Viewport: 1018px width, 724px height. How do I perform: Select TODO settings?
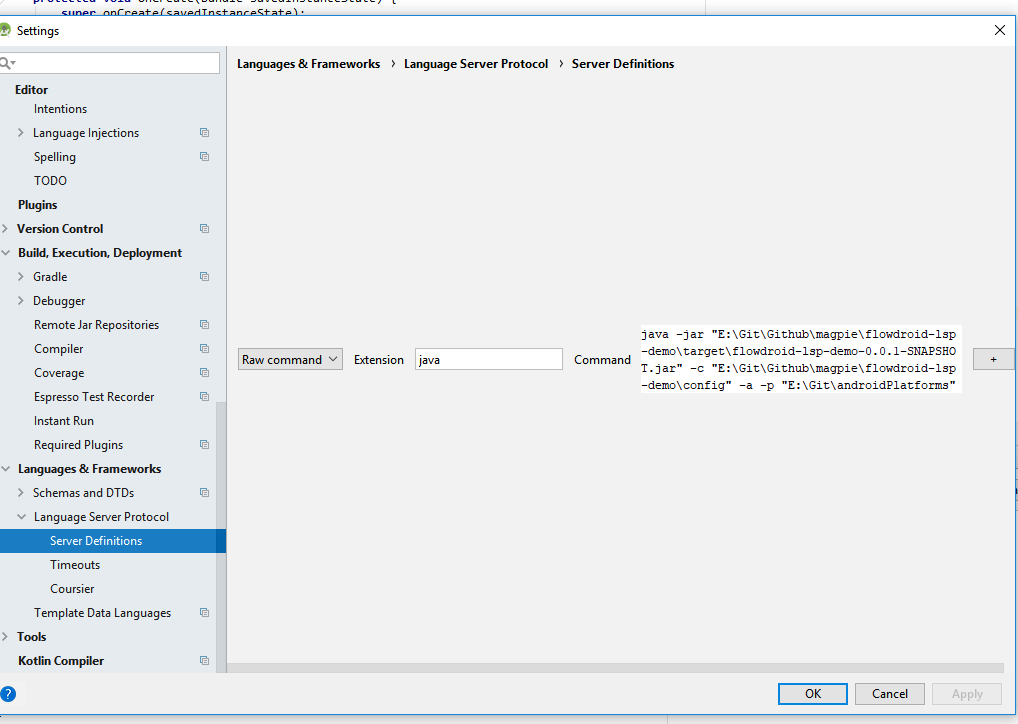tap(51, 181)
